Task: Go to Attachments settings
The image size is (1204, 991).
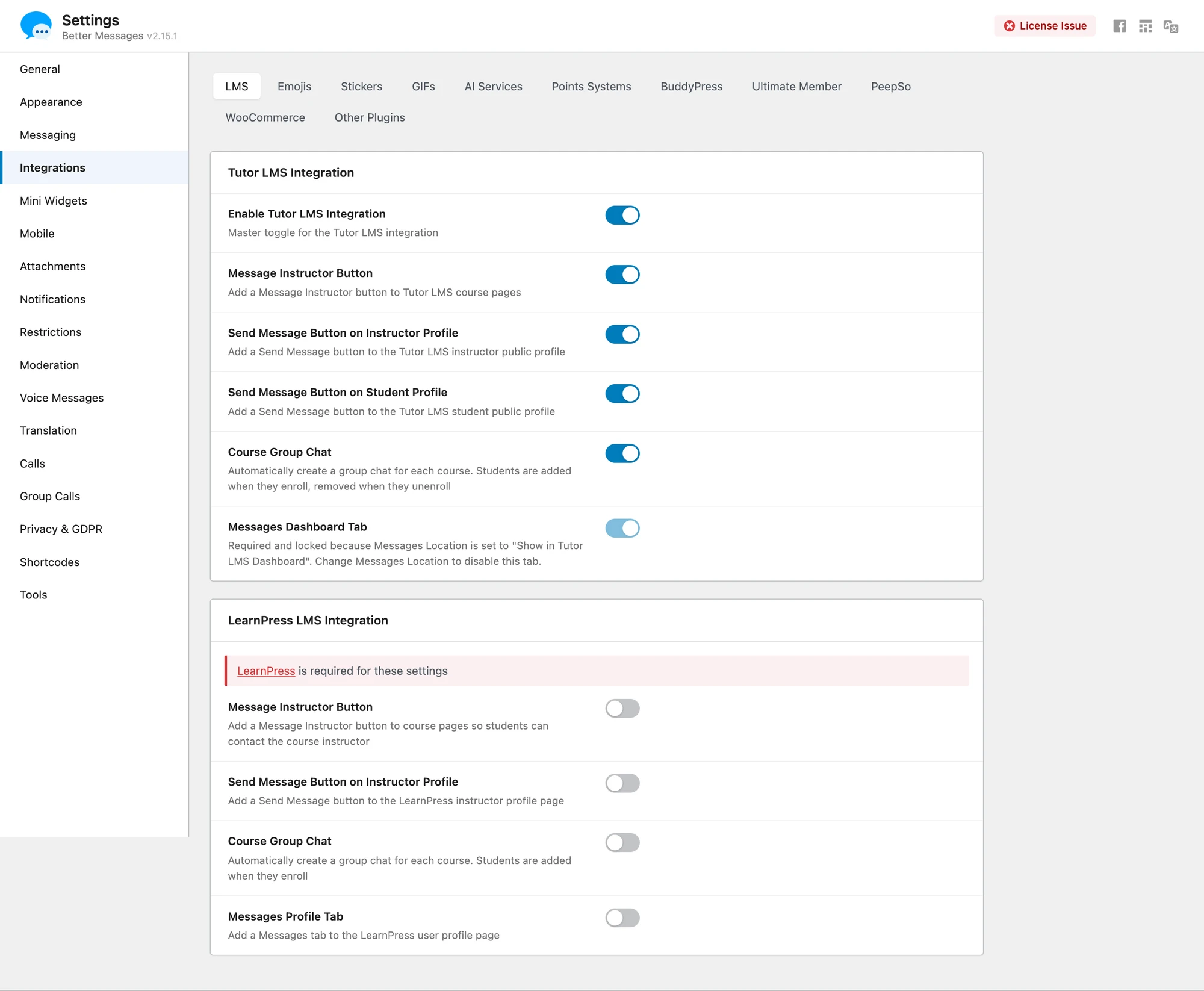Action: point(95,266)
